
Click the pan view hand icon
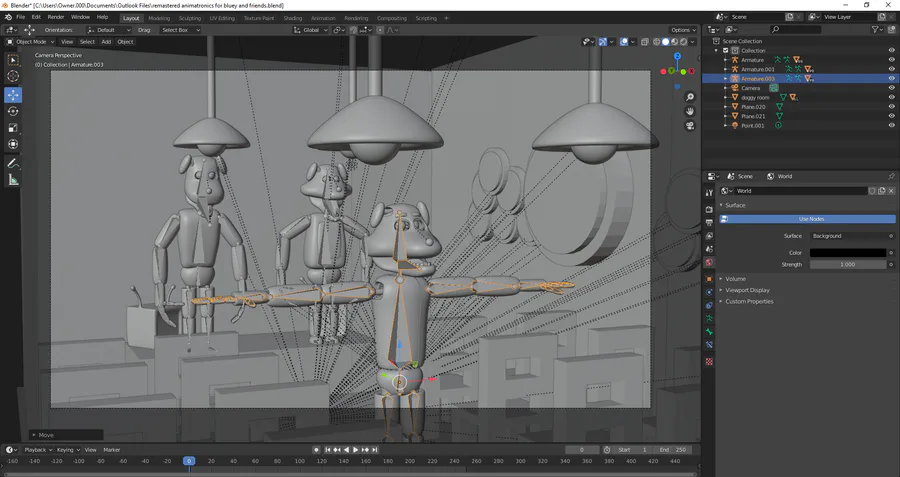690,111
